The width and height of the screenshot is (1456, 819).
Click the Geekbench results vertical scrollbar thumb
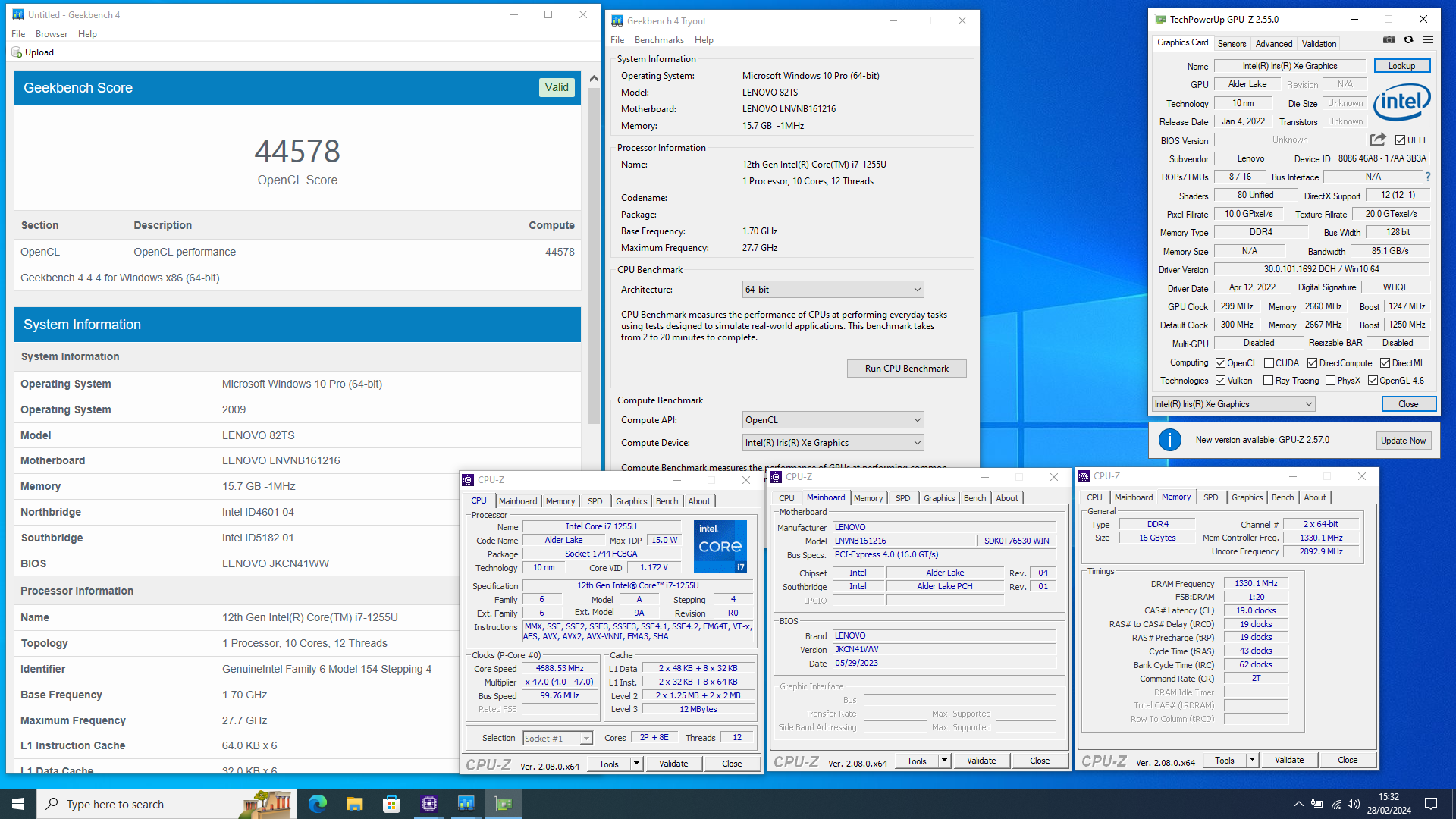[x=594, y=255]
